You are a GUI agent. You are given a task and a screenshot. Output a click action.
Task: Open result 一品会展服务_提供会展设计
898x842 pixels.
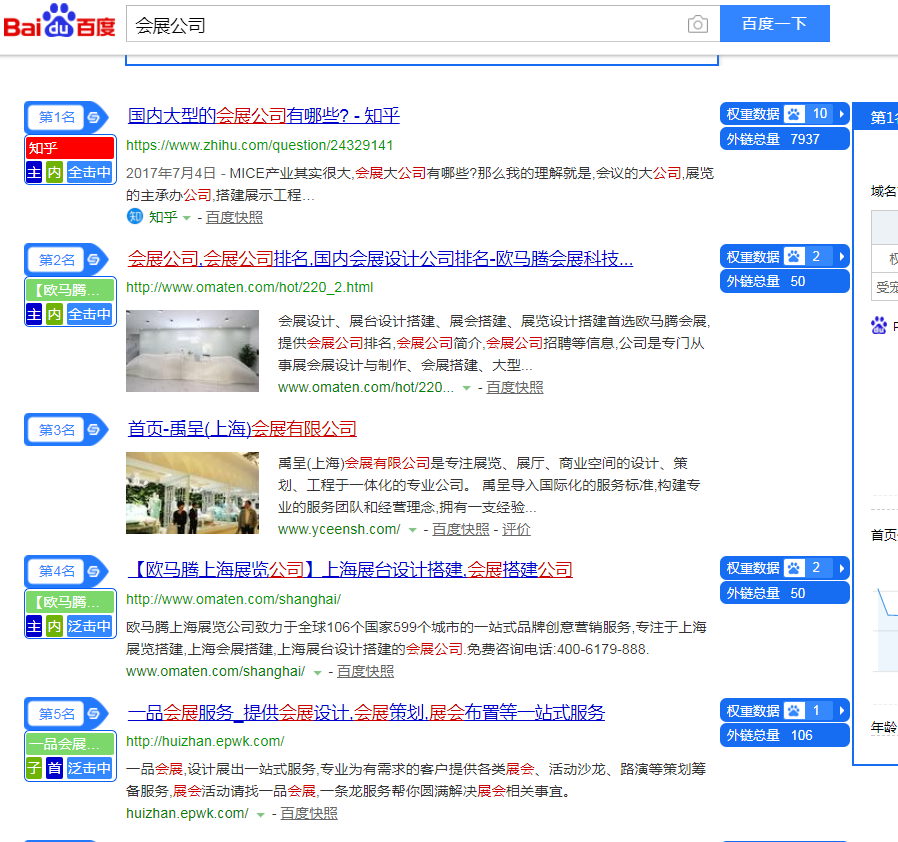366,713
